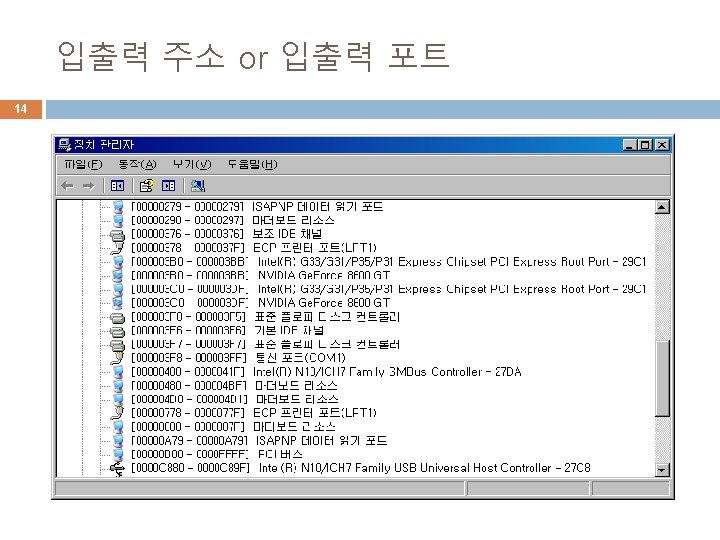This screenshot has width=720, height=540.
Task: Click drive icon for 000003F0 floppy disk controller
Action: (x=118, y=317)
